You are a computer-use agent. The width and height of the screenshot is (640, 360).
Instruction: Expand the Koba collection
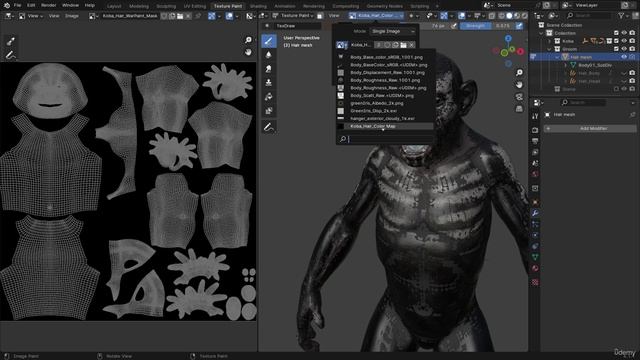[549, 41]
